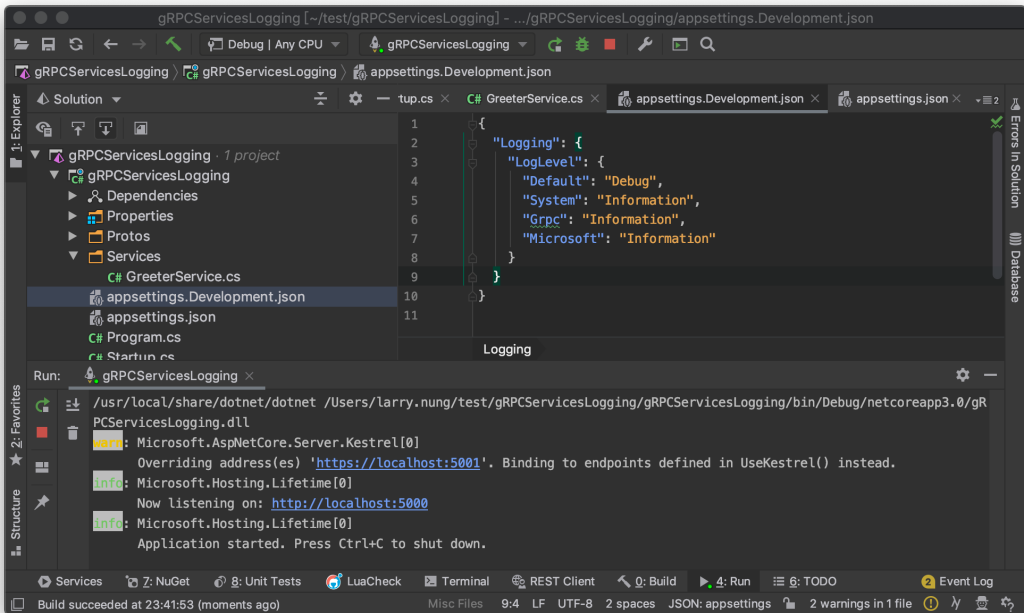The height and width of the screenshot is (613, 1024).
Task: Toggle tool window bars button in the status bar corner
Action: pyautogui.click(x=18, y=604)
